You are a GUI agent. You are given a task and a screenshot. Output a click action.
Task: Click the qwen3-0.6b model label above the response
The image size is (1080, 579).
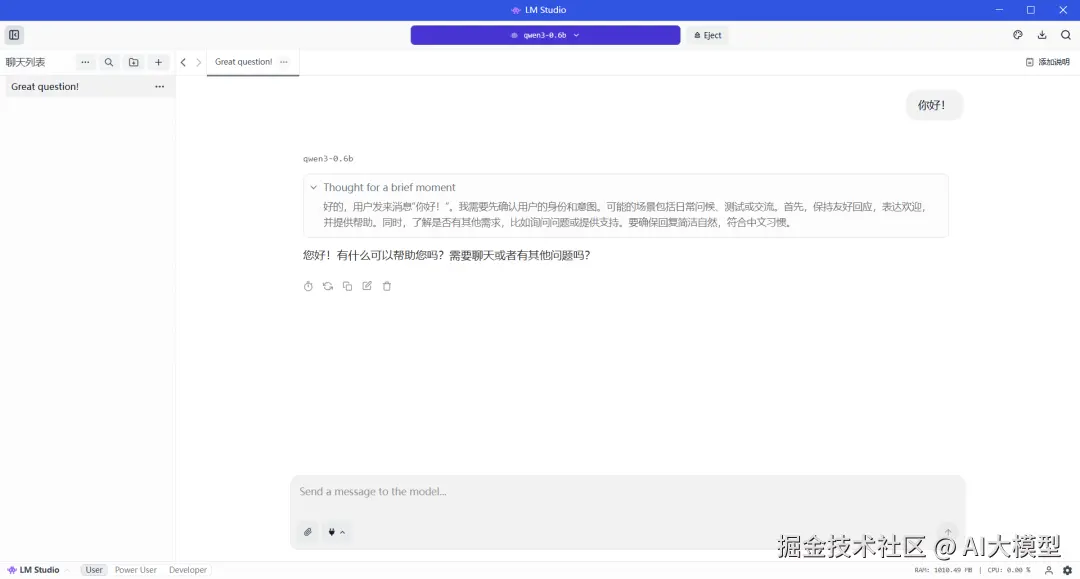click(x=328, y=159)
